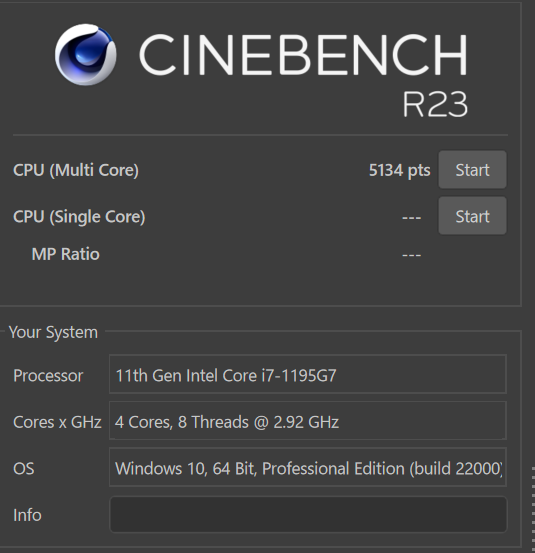This screenshot has width=535, height=553.
Task: Click the Processor label
Action: pyautogui.click(x=48, y=376)
